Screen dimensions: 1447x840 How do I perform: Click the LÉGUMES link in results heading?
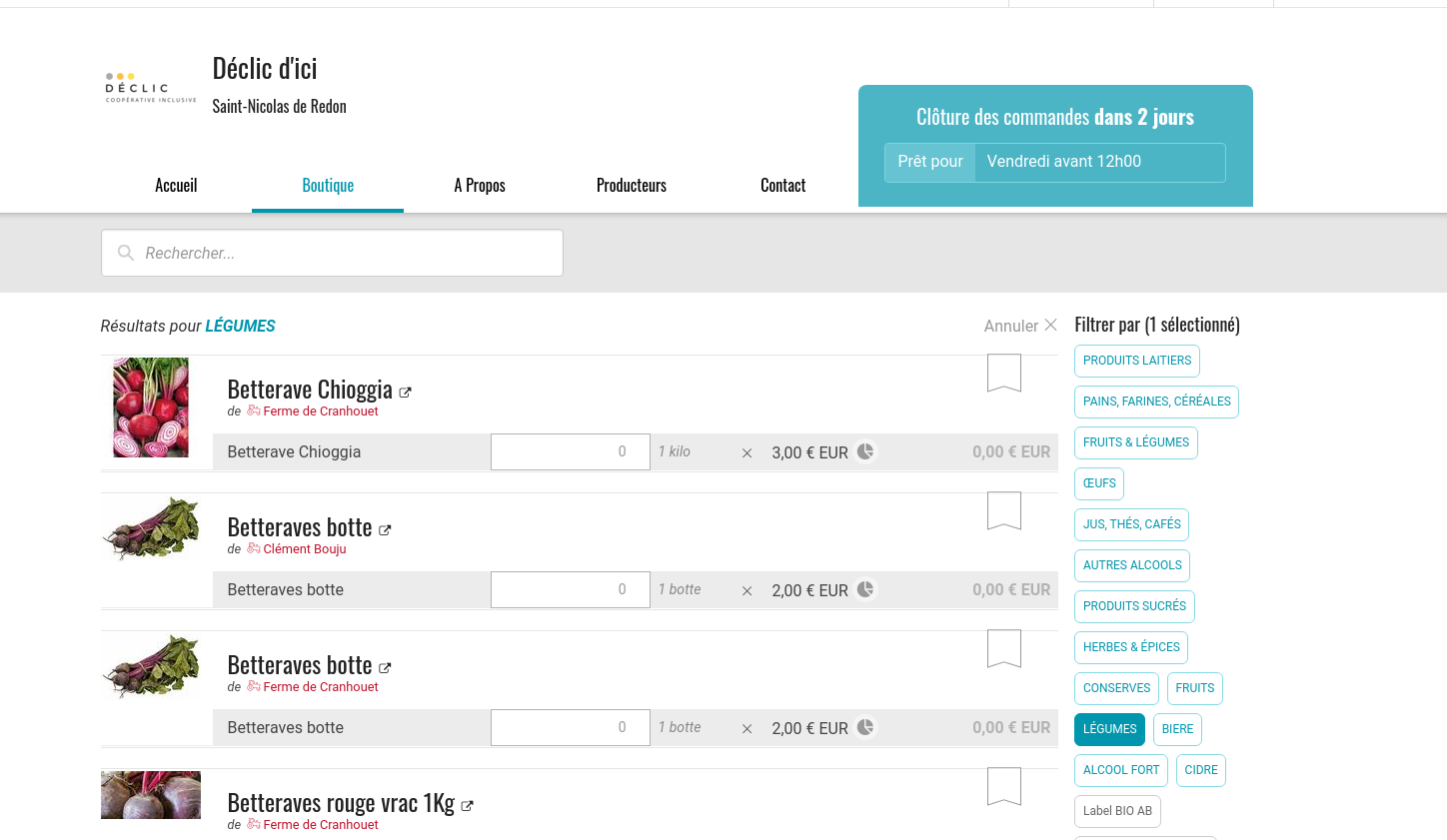click(240, 326)
